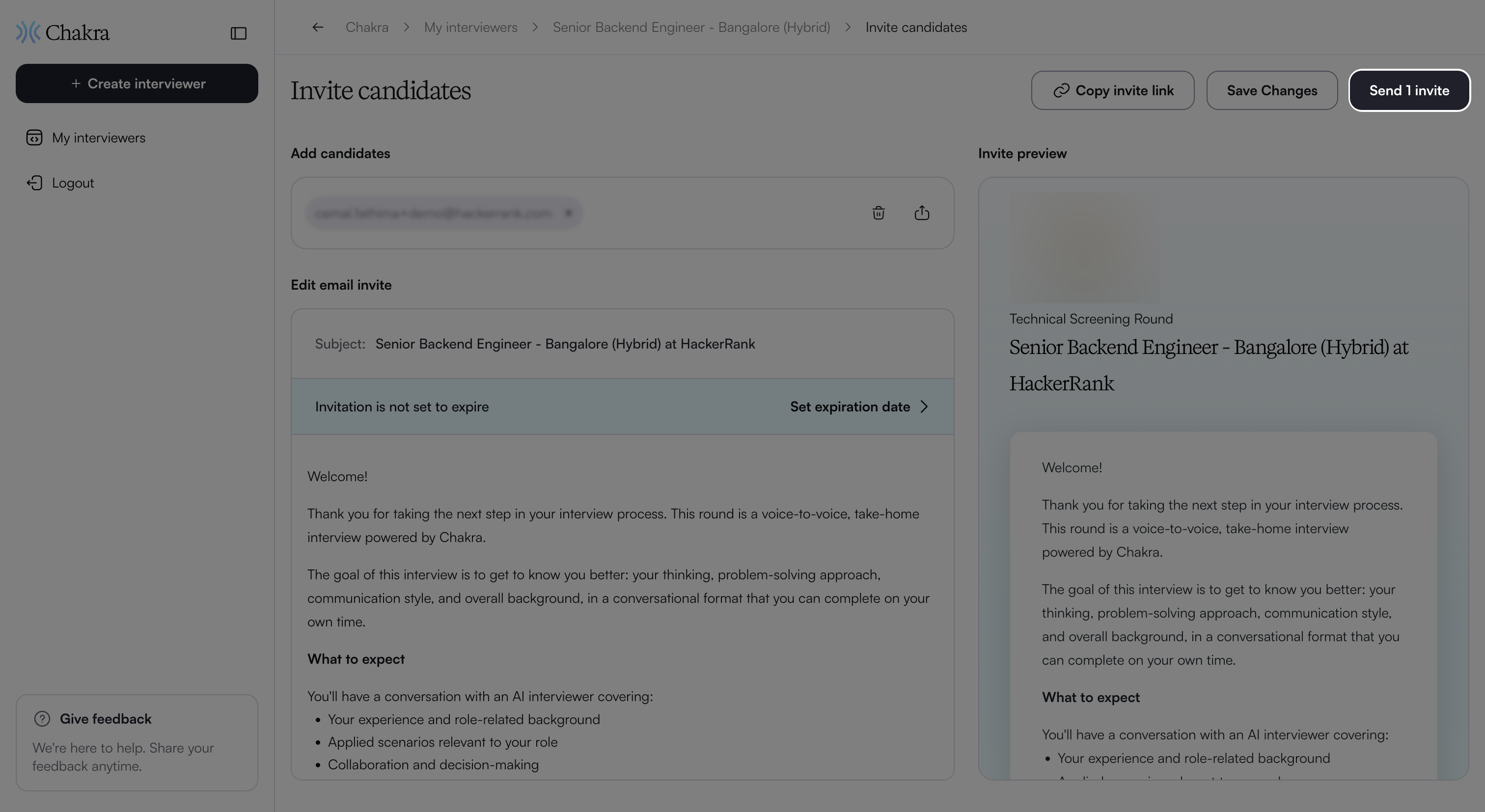The height and width of the screenshot is (812, 1485).
Task: Delete candidates with the trash icon
Action: click(x=878, y=213)
